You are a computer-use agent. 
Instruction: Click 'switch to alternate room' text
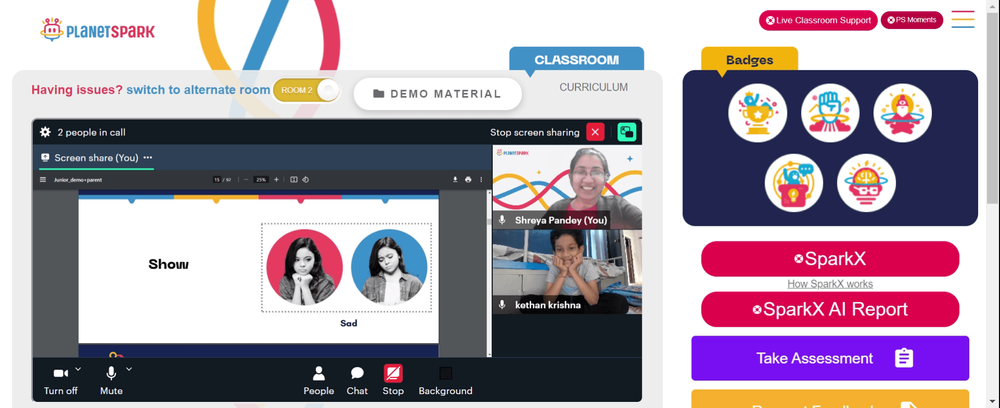point(198,90)
